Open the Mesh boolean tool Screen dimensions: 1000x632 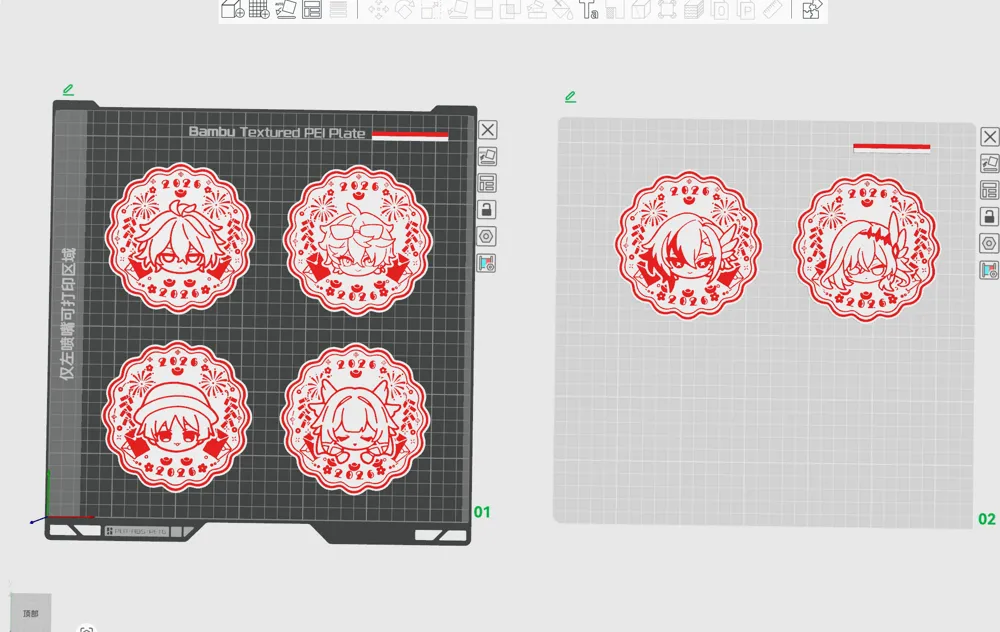point(510,10)
